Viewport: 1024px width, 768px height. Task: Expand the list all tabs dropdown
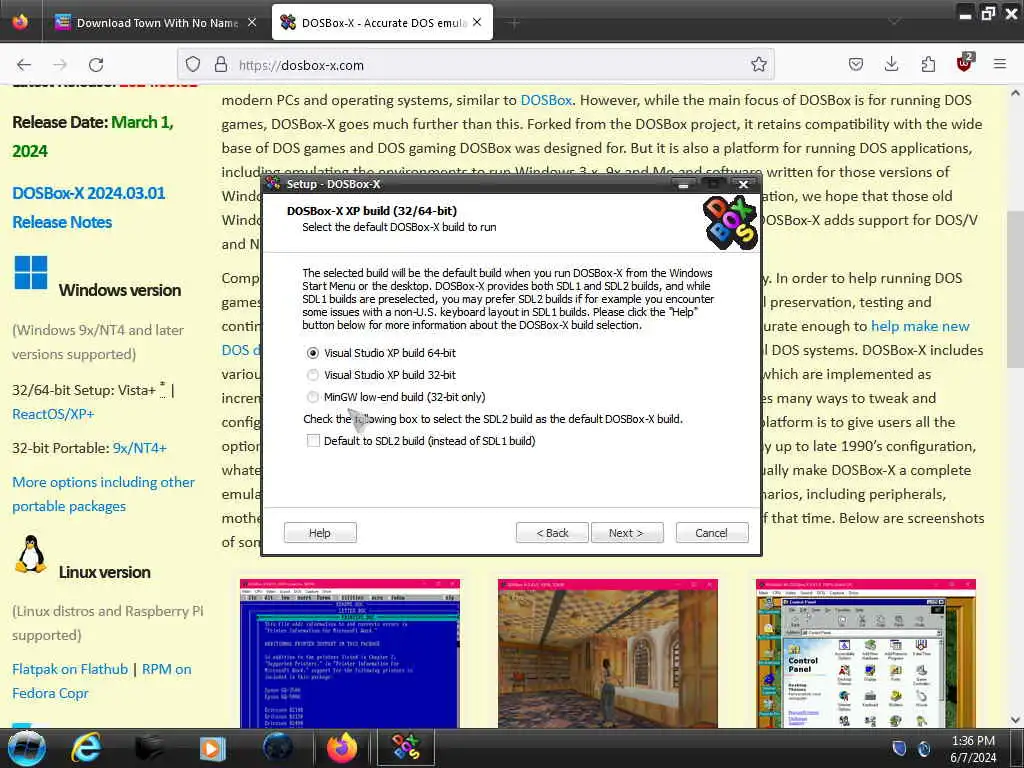click(x=894, y=22)
